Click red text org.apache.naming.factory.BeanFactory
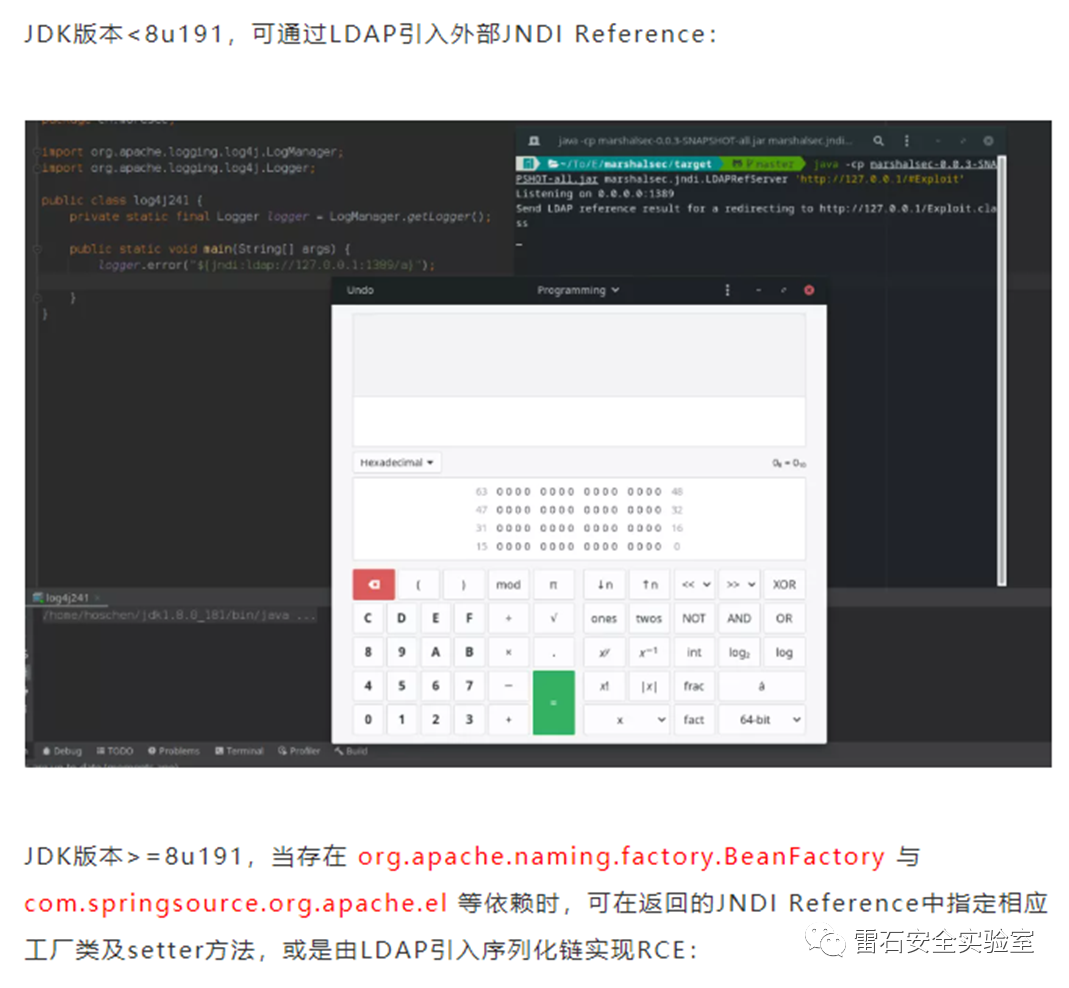 [x=621, y=856]
